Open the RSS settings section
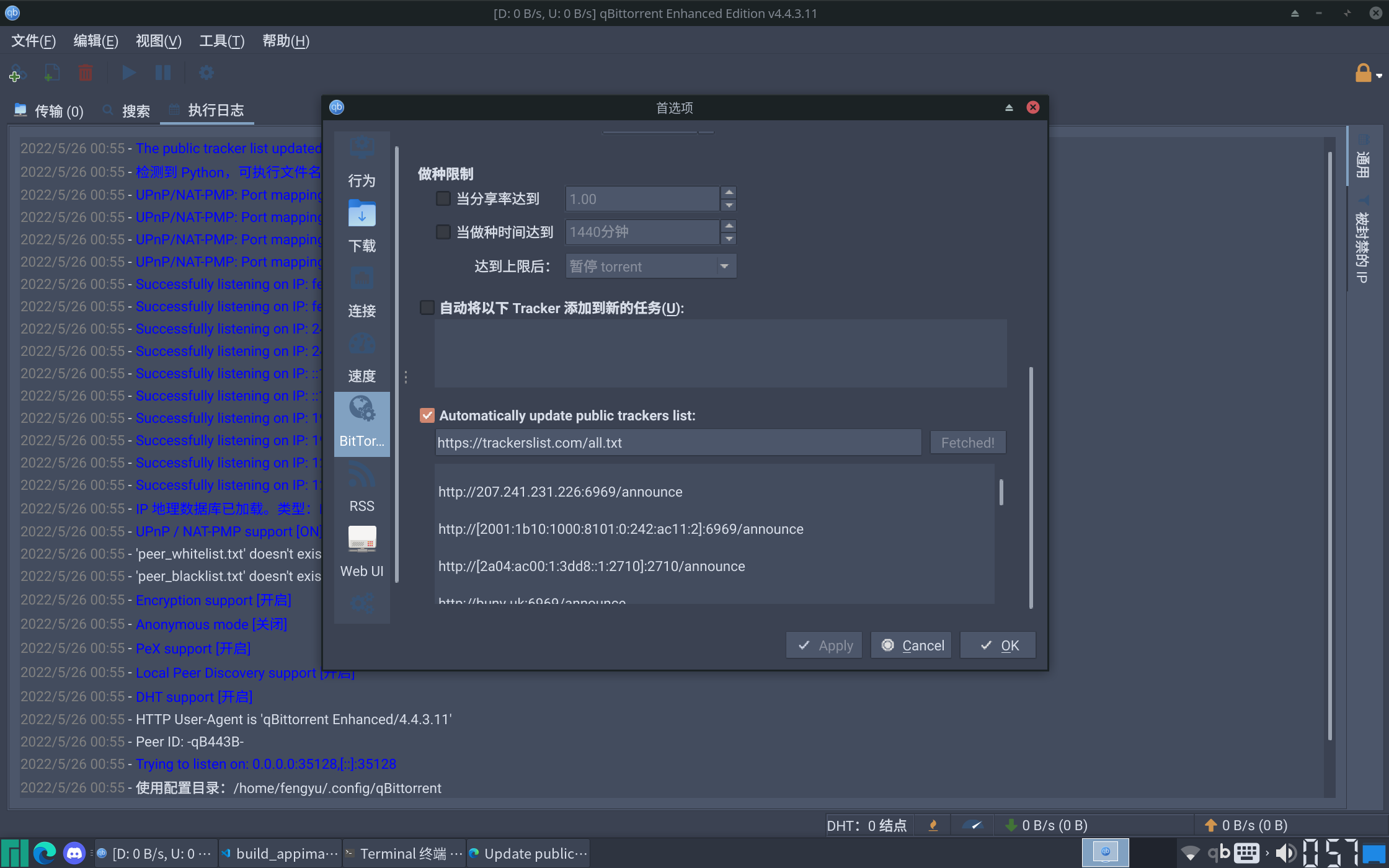Image resolution: width=1389 pixels, height=868 pixels. point(362,489)
